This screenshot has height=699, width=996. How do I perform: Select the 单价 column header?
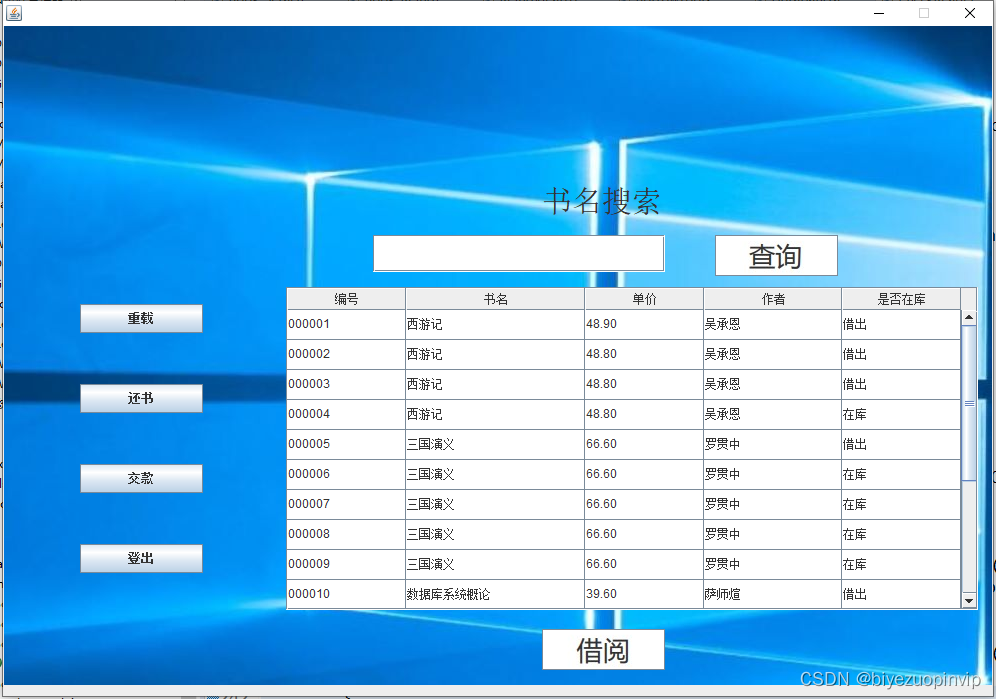pos(644,299)
